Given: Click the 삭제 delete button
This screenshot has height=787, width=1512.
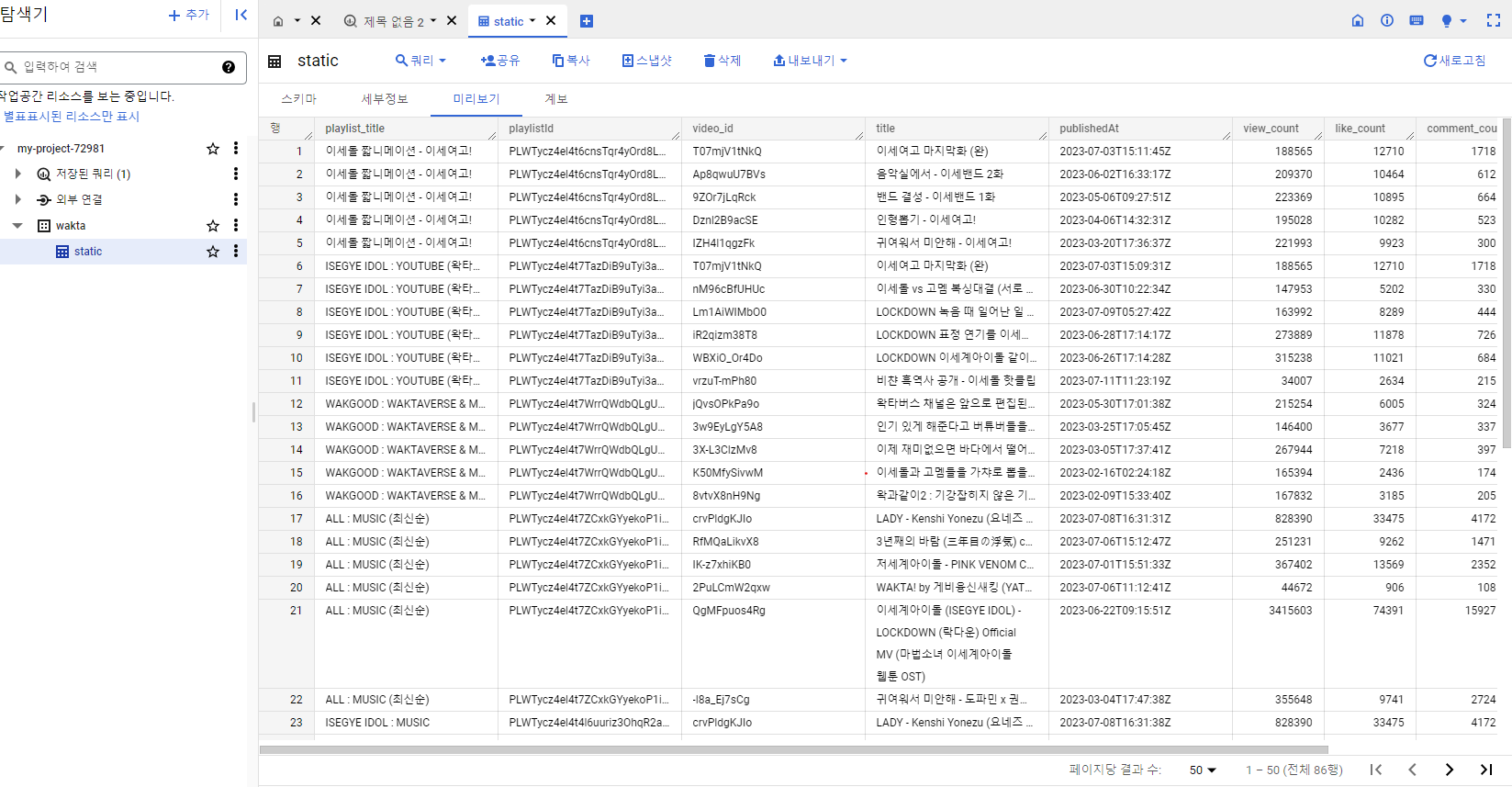Looking at the screenshot, I should 722,61.
